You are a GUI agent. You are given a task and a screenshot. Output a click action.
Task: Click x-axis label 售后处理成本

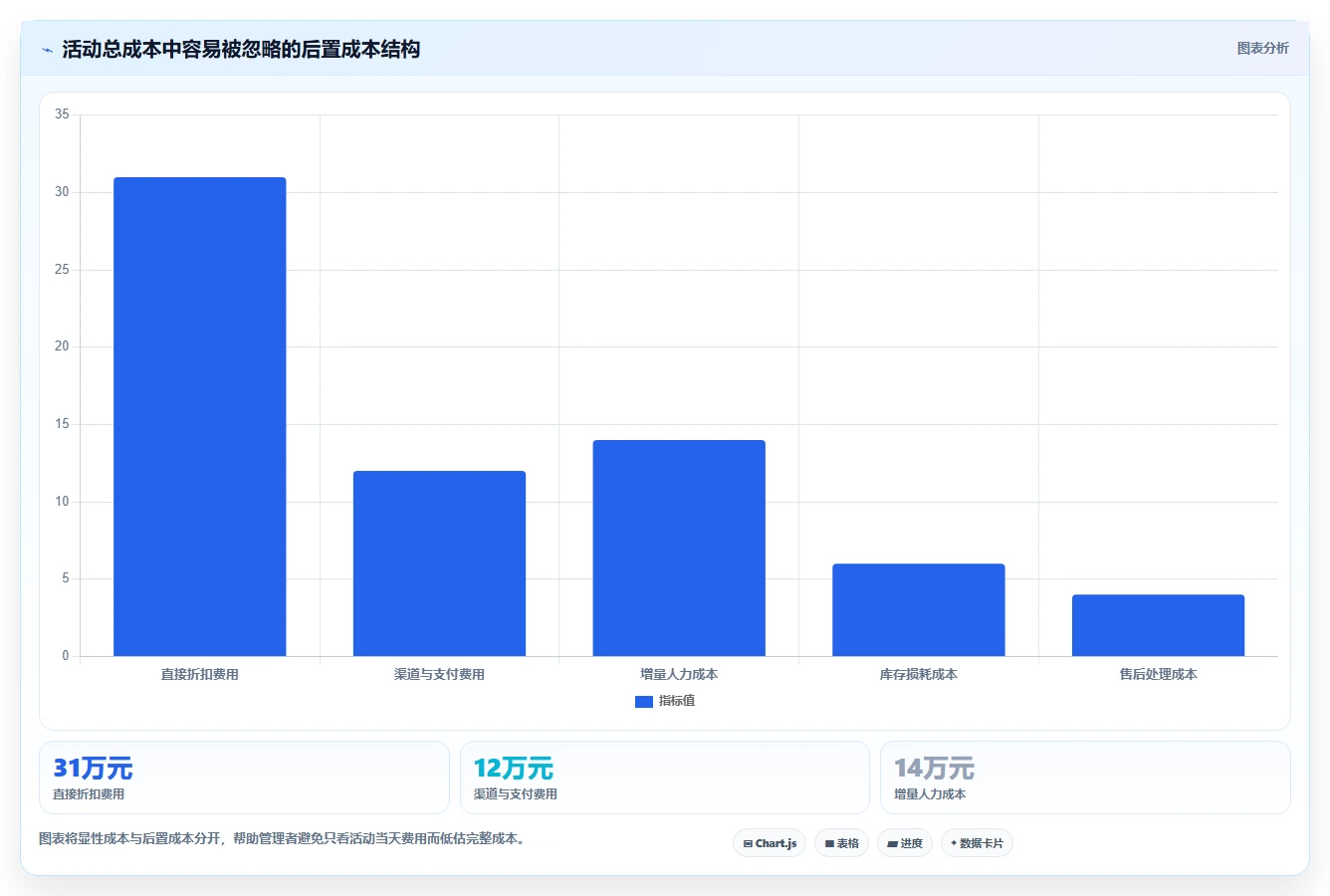click(x=1158, y=675)
